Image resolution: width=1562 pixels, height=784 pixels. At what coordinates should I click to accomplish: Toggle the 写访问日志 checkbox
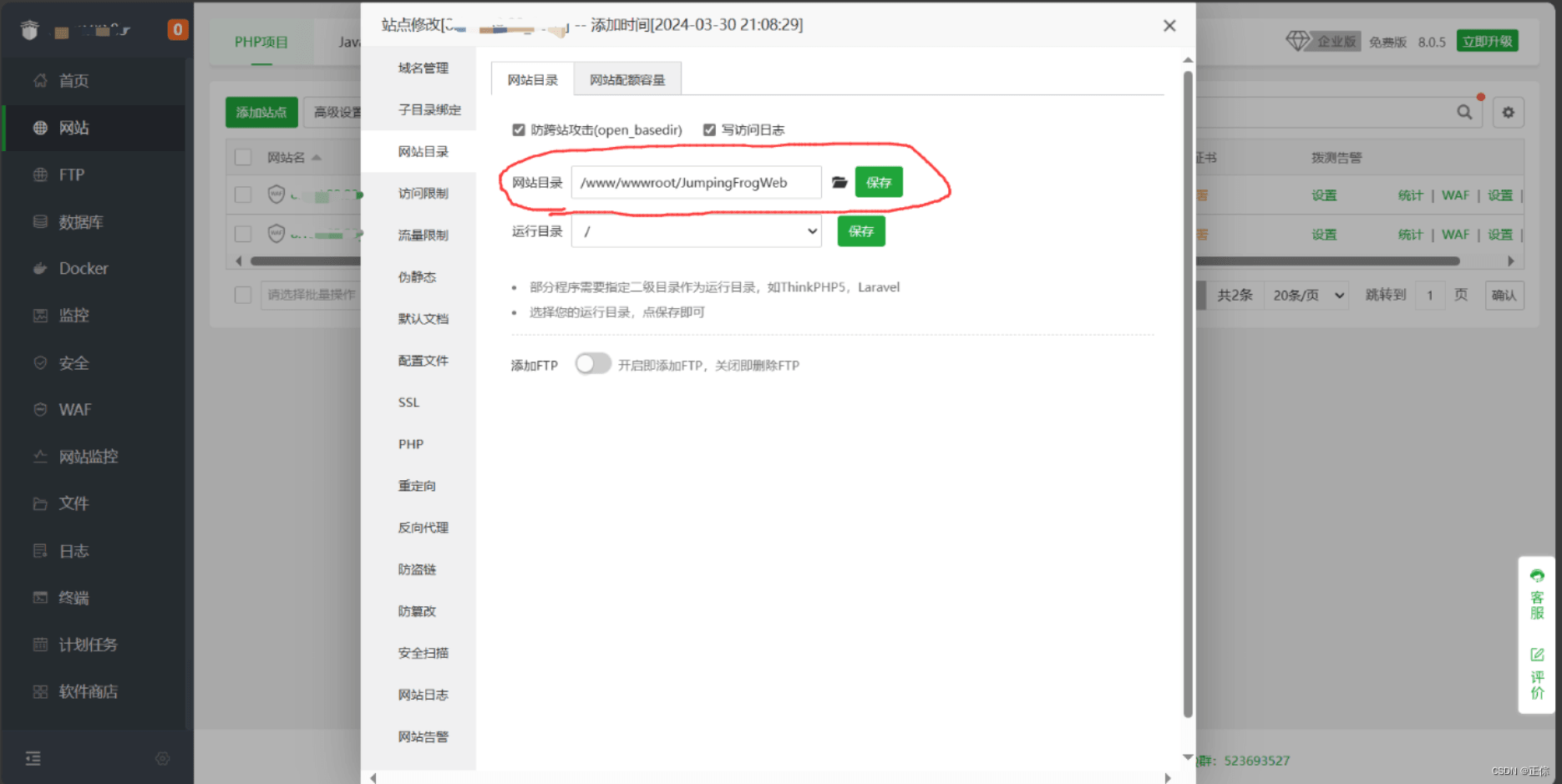(709, 130)
